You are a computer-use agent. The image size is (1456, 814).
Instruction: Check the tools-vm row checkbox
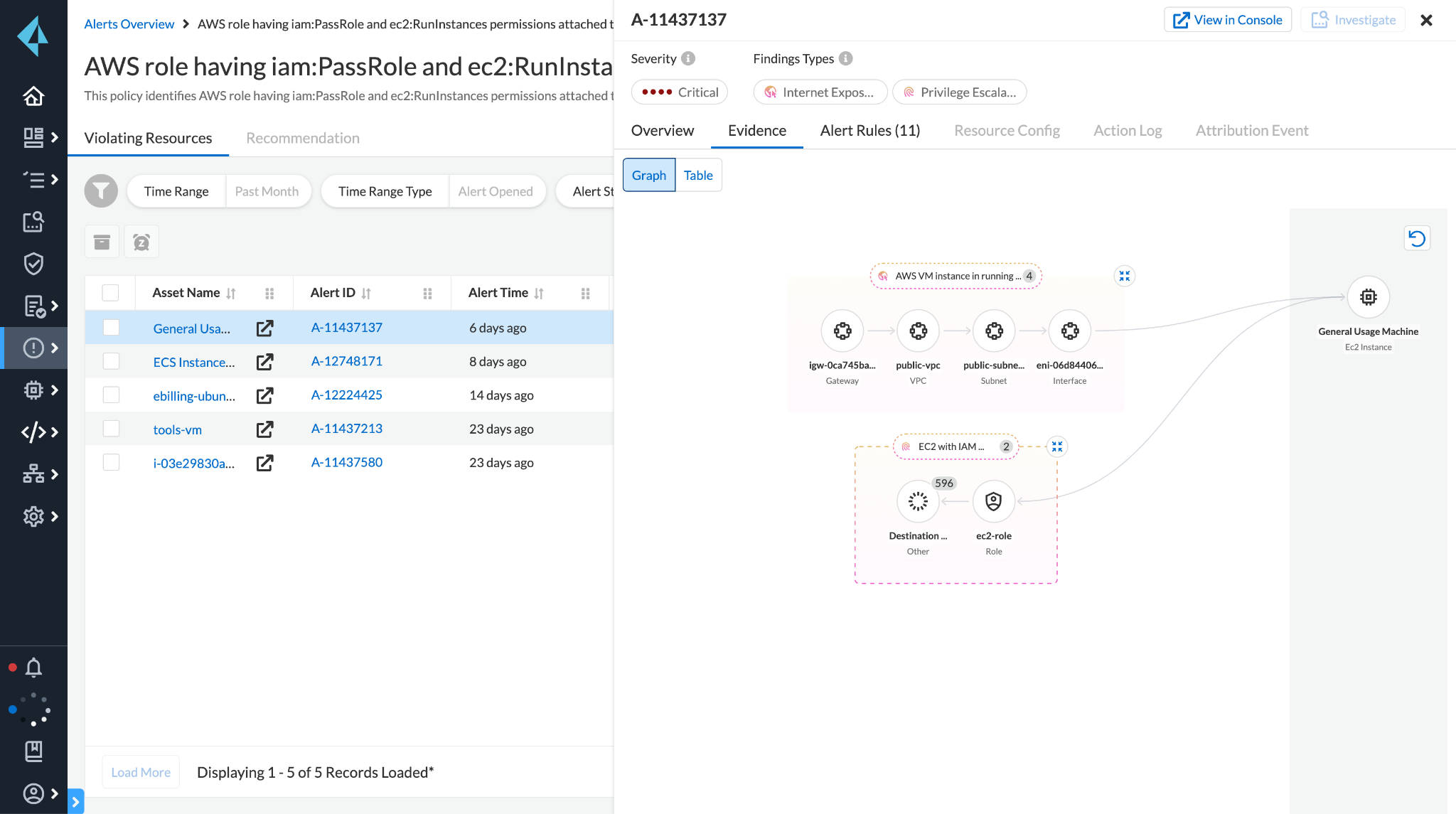click(x=111, y=428)
